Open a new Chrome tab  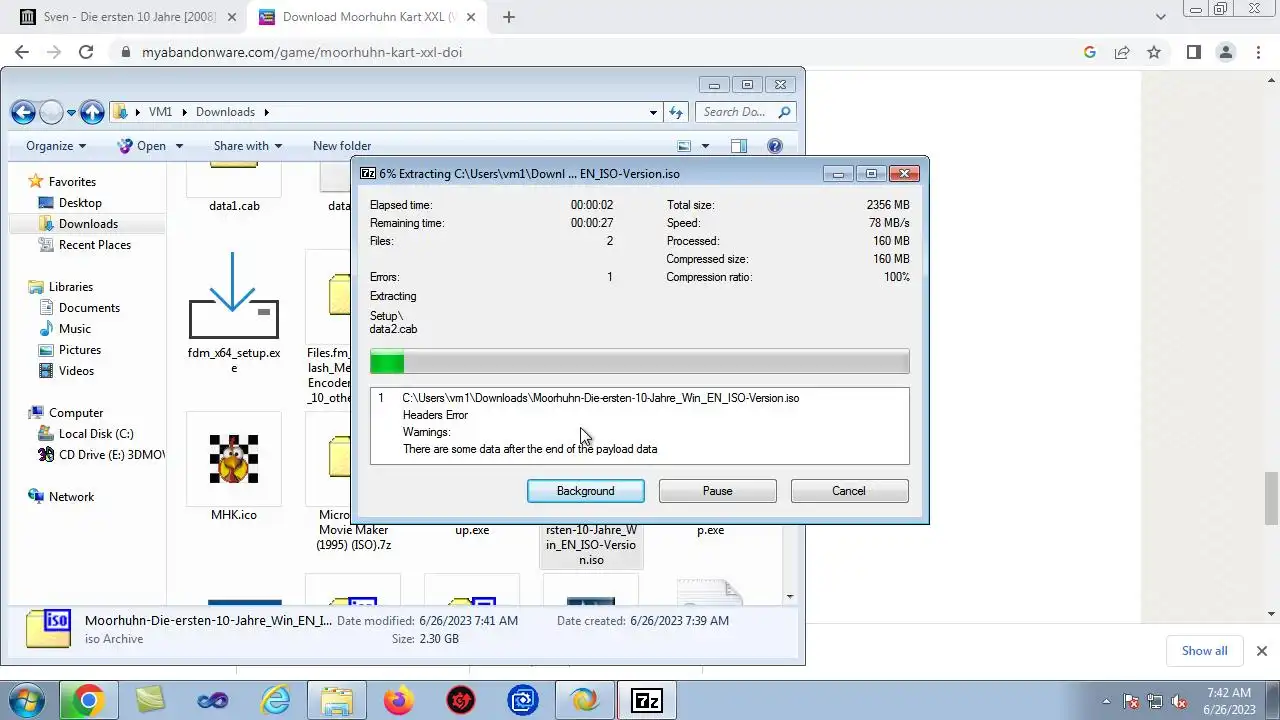coord(509,17)
